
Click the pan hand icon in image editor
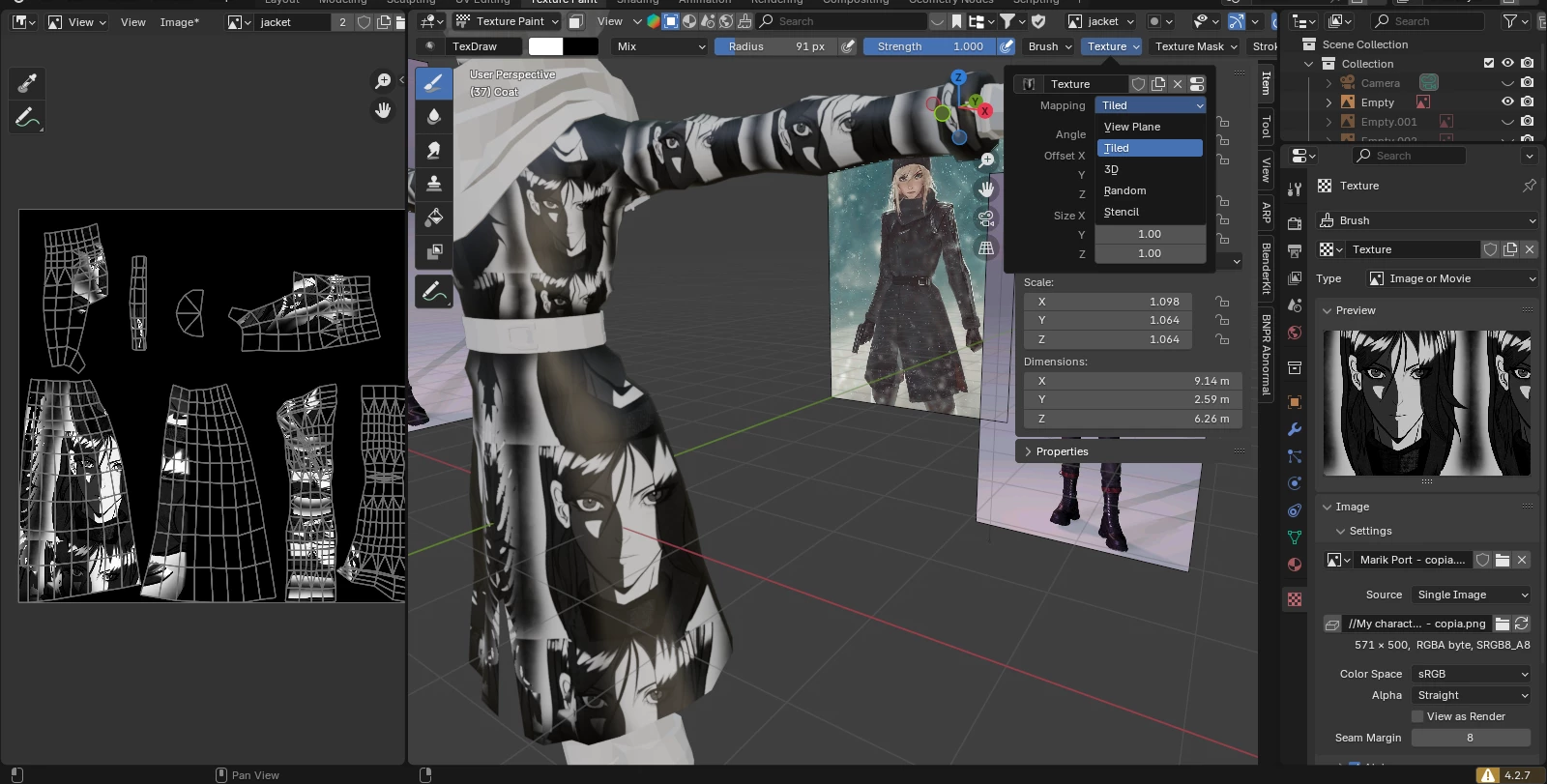[384, 110]
